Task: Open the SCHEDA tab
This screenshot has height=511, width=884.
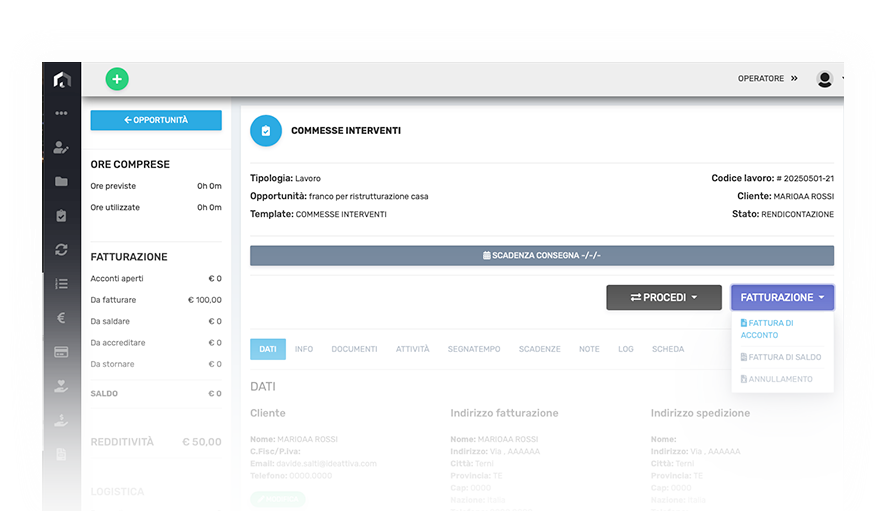Action: click(x=668, y=349)
